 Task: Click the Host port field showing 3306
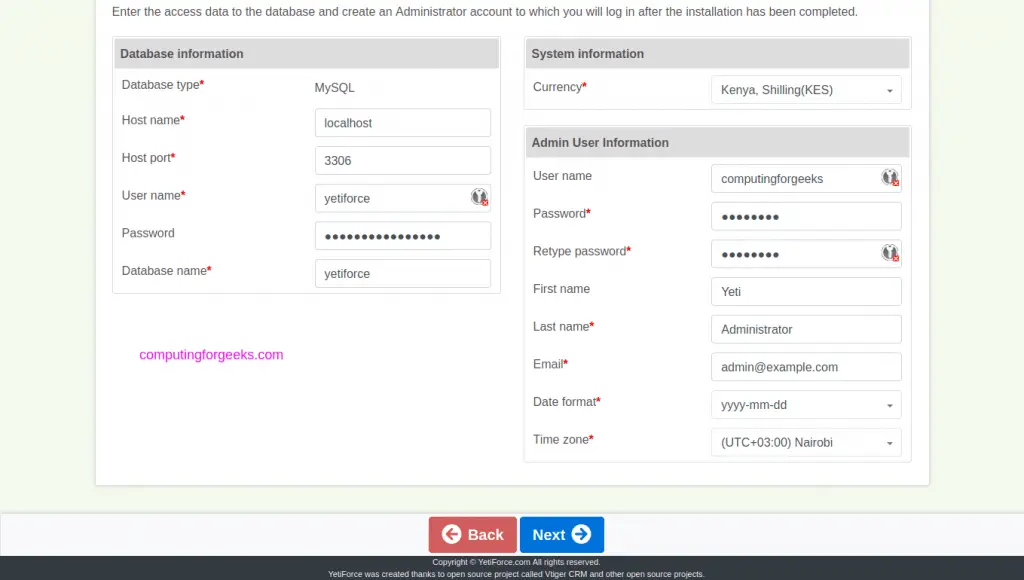pos(402,161)
